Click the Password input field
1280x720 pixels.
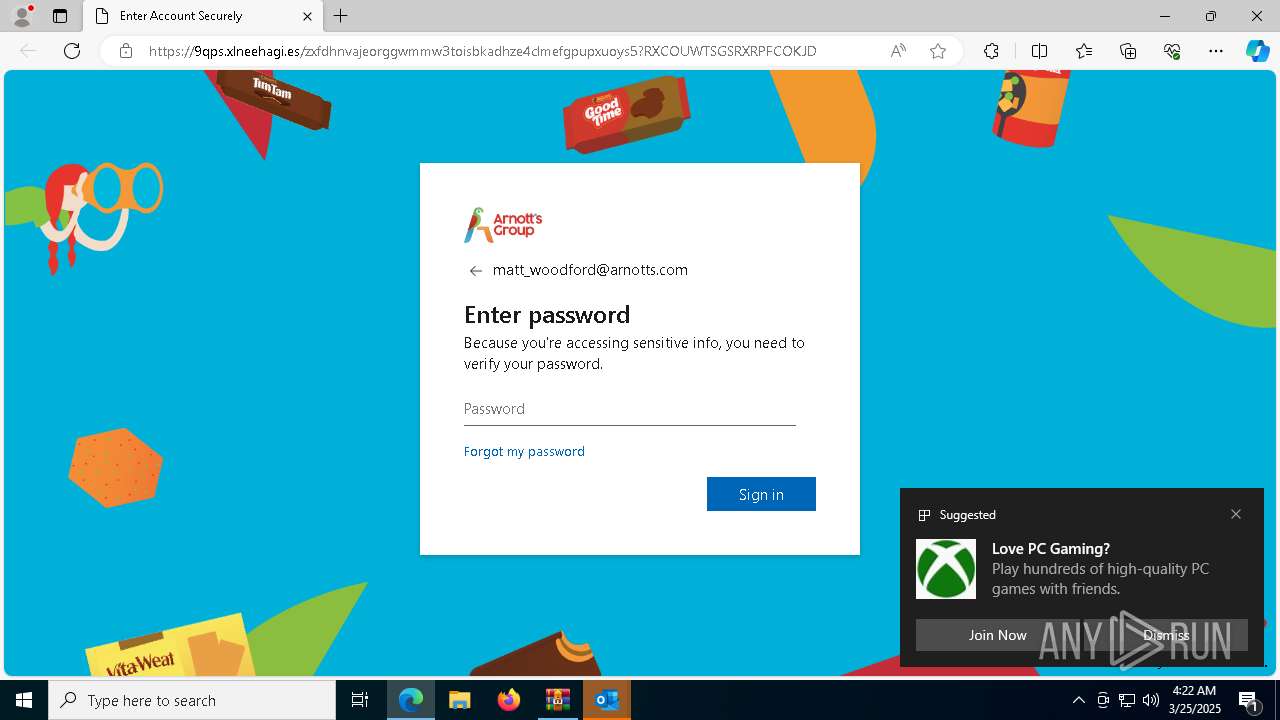tap(630, 409)
